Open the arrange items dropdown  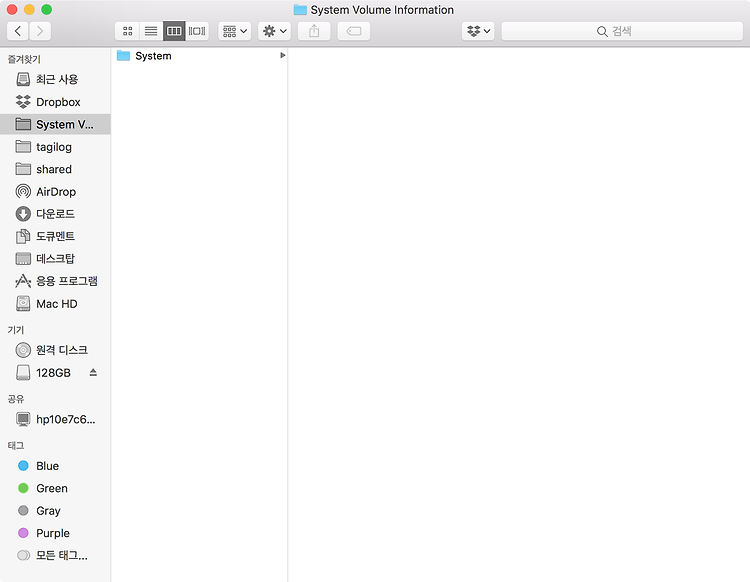click(235, 31)
